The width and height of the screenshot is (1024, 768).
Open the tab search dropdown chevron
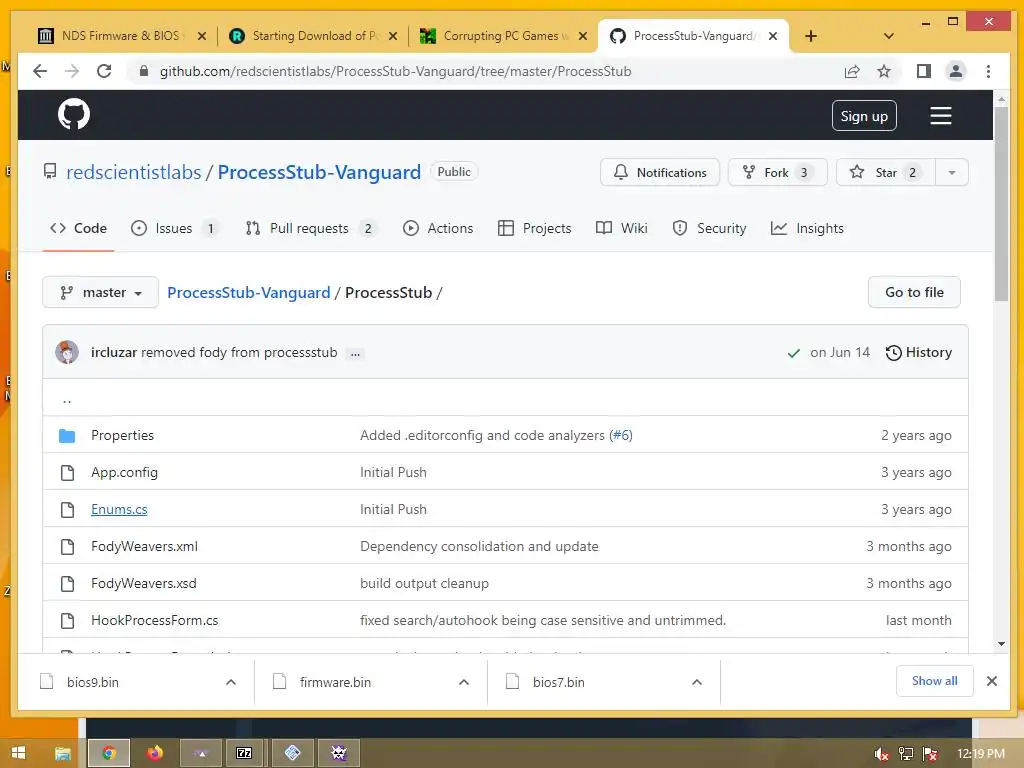click(888, 37)
